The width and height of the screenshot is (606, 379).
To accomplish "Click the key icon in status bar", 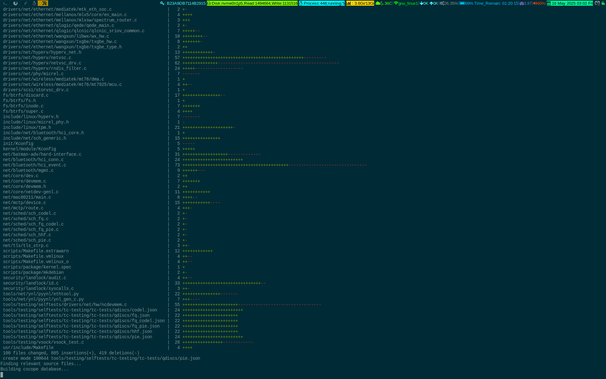I will click(162, 3).
